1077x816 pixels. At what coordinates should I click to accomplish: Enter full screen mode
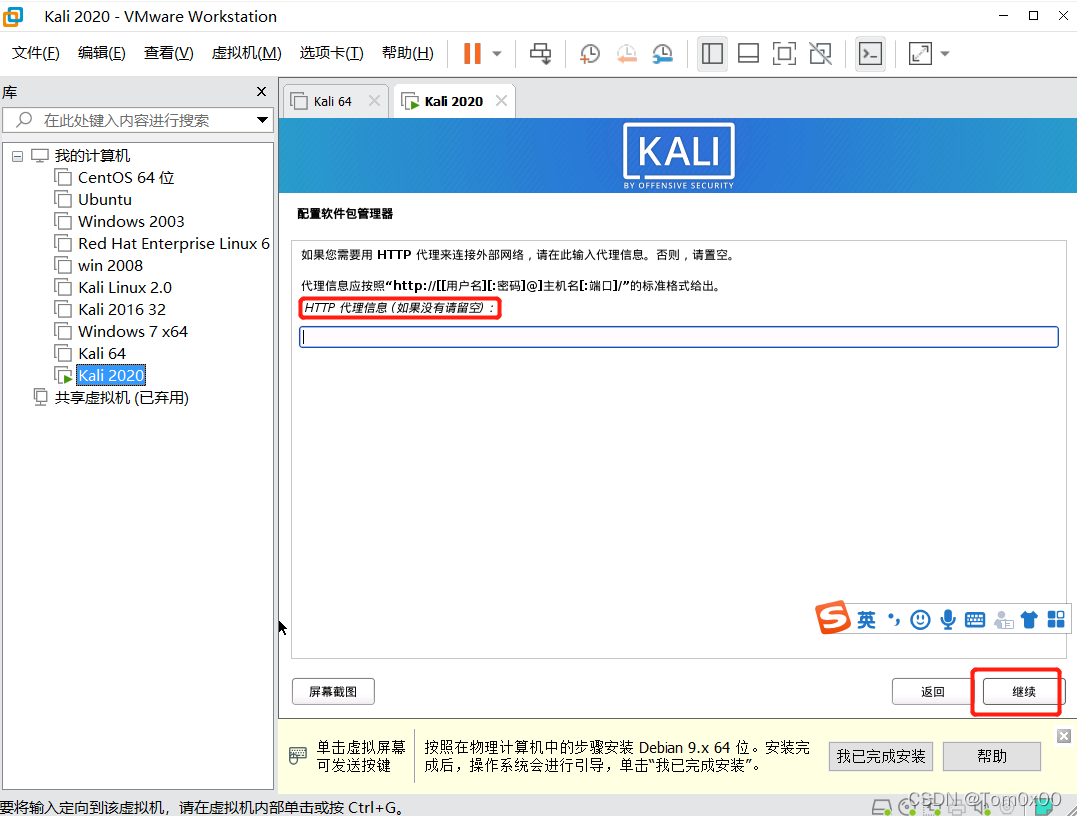tap(784, 54)
